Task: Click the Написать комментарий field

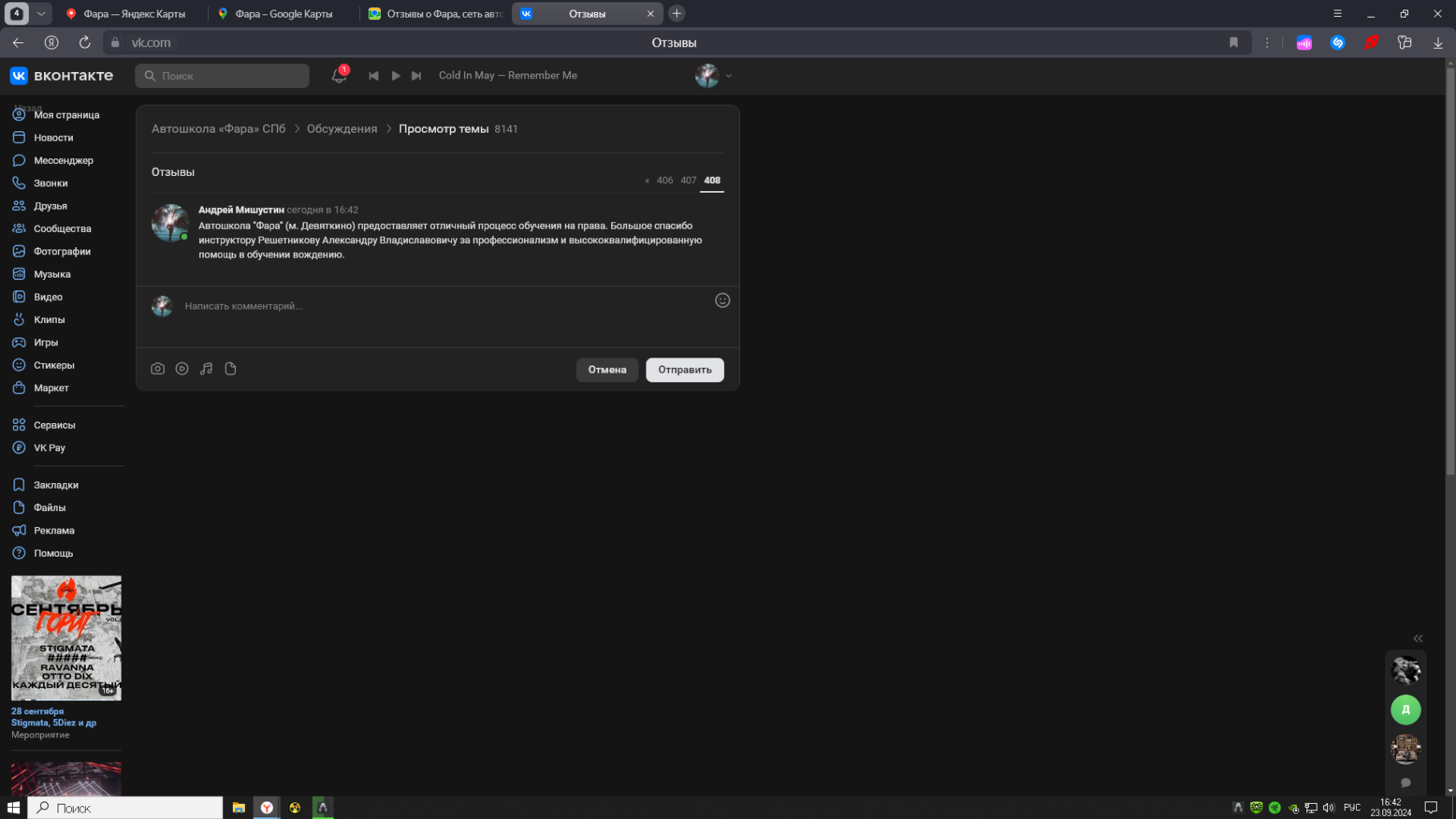Action: 440,306
